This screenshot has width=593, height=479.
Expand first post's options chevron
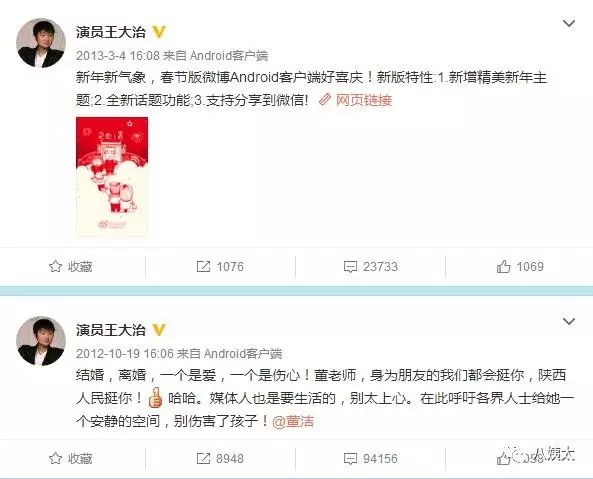point(569,24)
